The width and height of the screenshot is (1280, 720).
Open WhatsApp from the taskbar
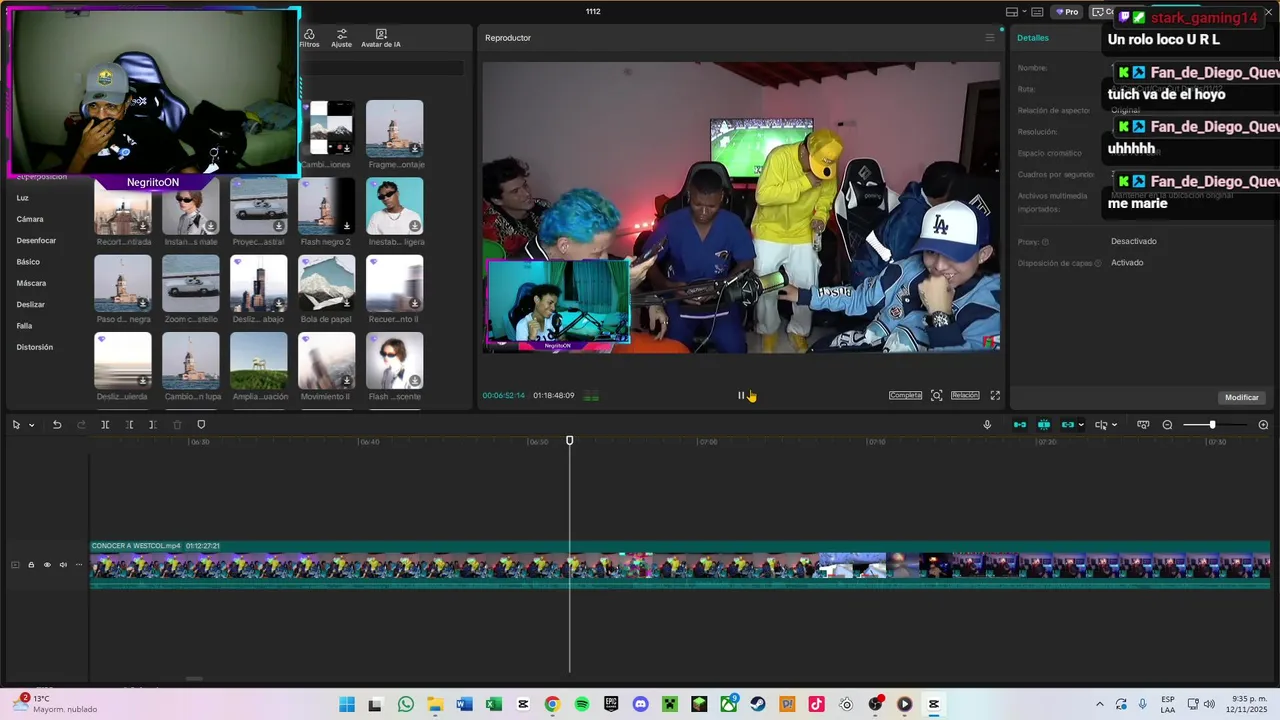point(405,704)
